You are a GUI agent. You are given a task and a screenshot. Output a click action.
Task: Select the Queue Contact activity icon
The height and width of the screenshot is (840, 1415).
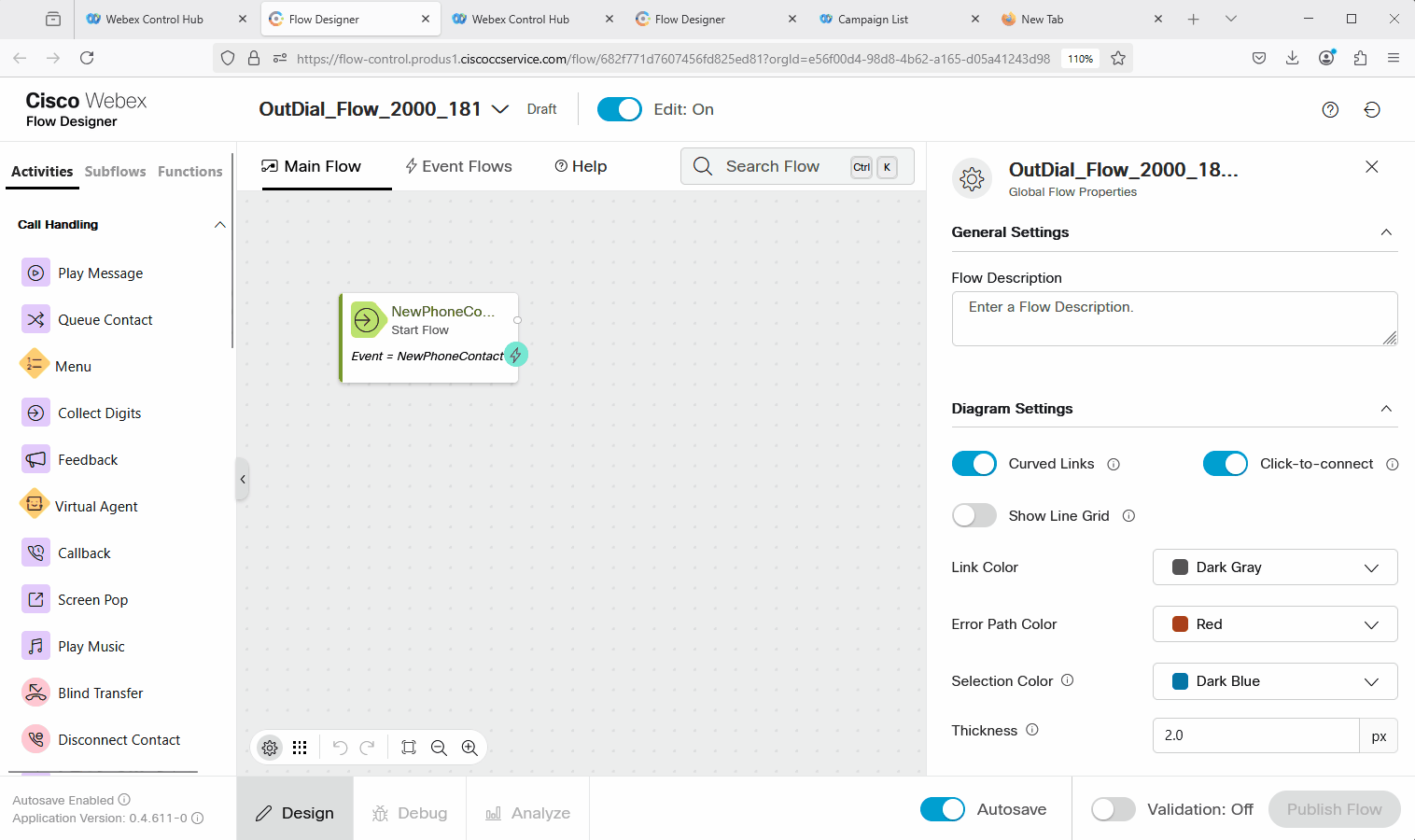click(35, 320)
